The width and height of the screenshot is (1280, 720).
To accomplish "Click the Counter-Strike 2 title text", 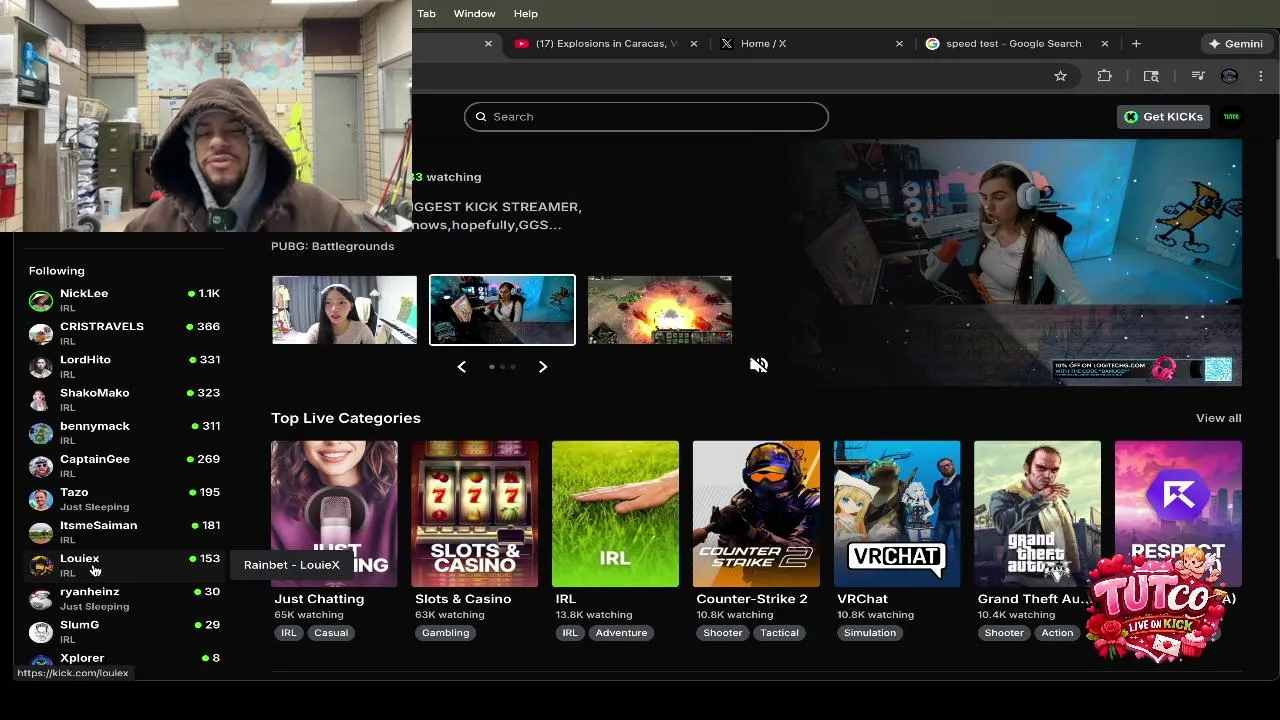I will coord(752,599).
